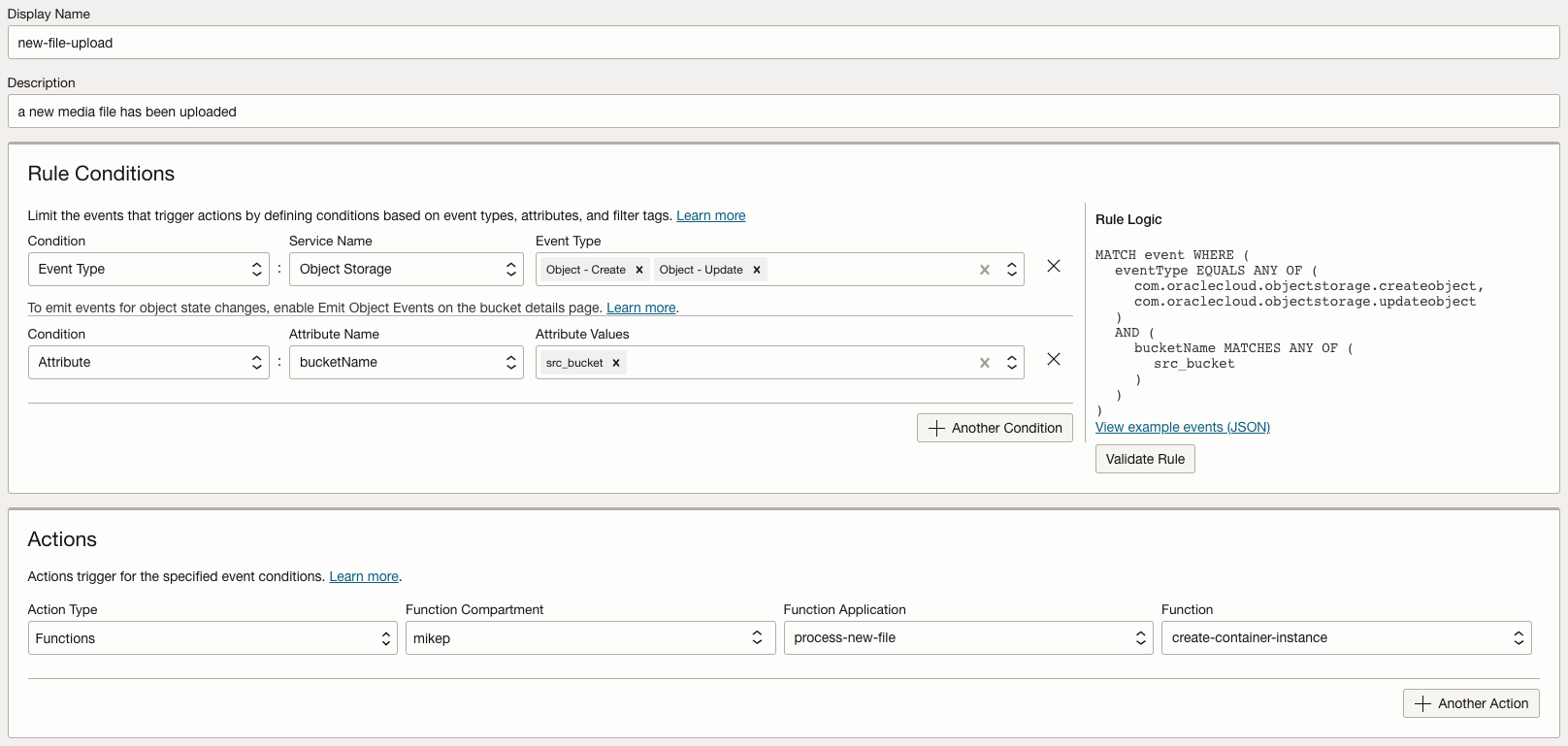1568x746 pixels.
Task: Open Learn more link about emitting object events
Action: tap(641, 308)
